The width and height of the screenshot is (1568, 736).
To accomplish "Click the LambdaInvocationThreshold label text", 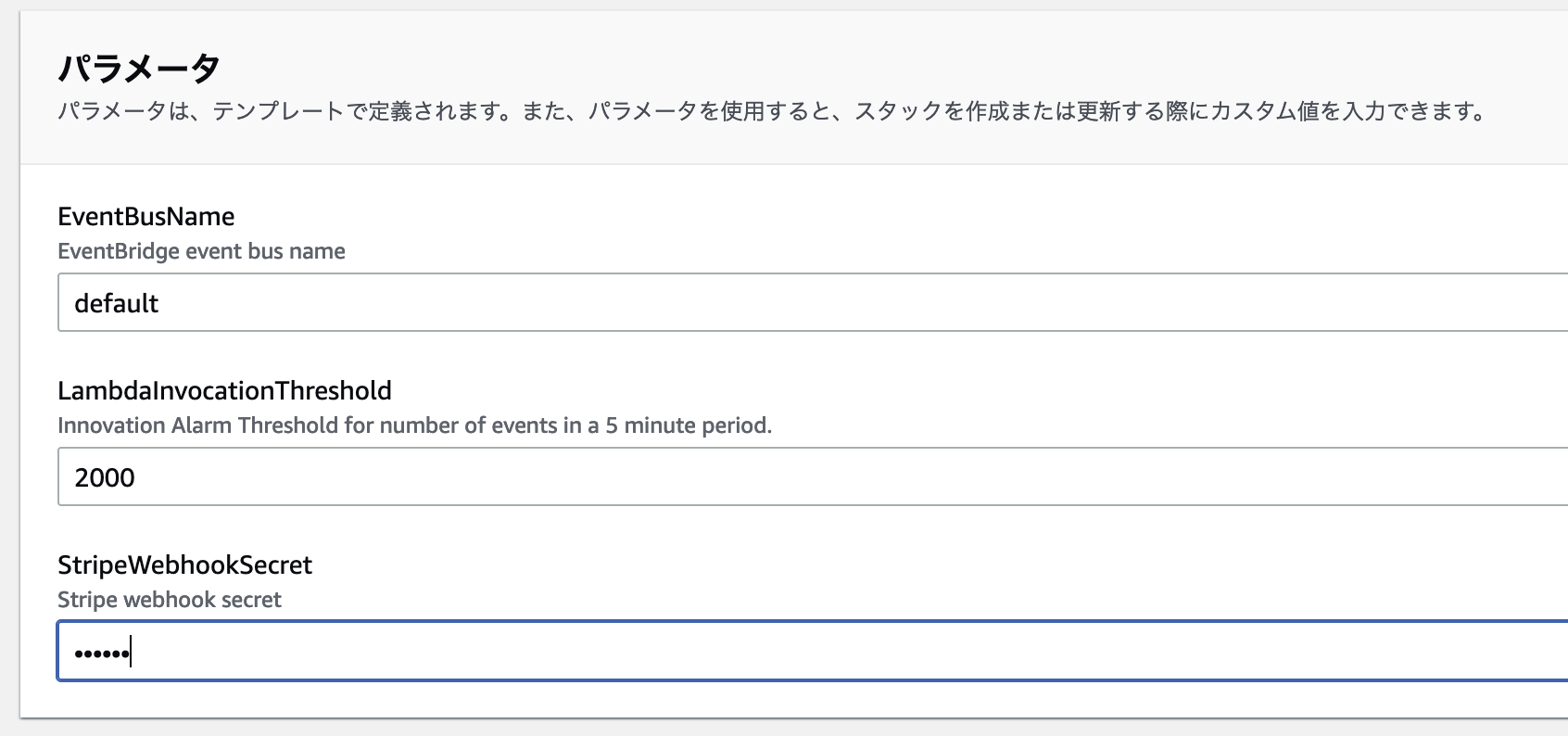I will (x=224, y=390).
